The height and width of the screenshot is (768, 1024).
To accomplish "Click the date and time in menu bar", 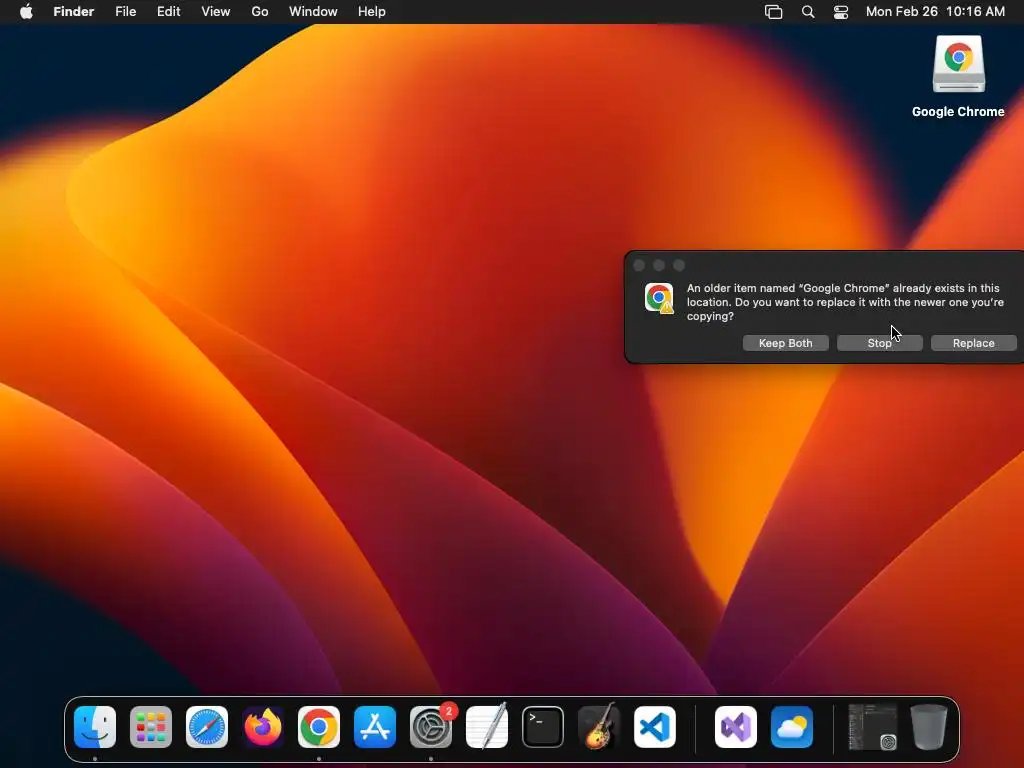I will tap(935, 12).
